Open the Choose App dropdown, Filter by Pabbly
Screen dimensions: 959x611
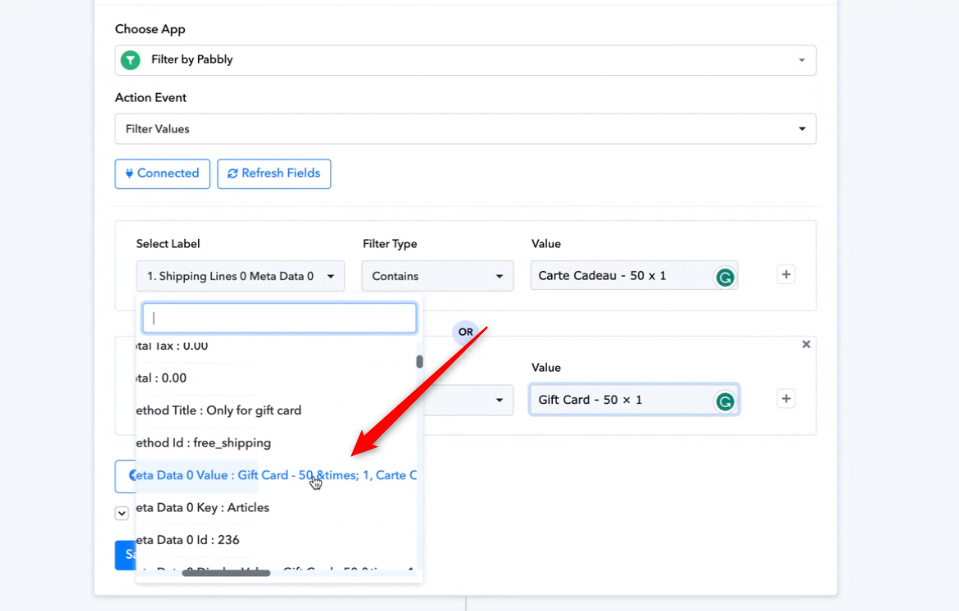pos(465,60)
